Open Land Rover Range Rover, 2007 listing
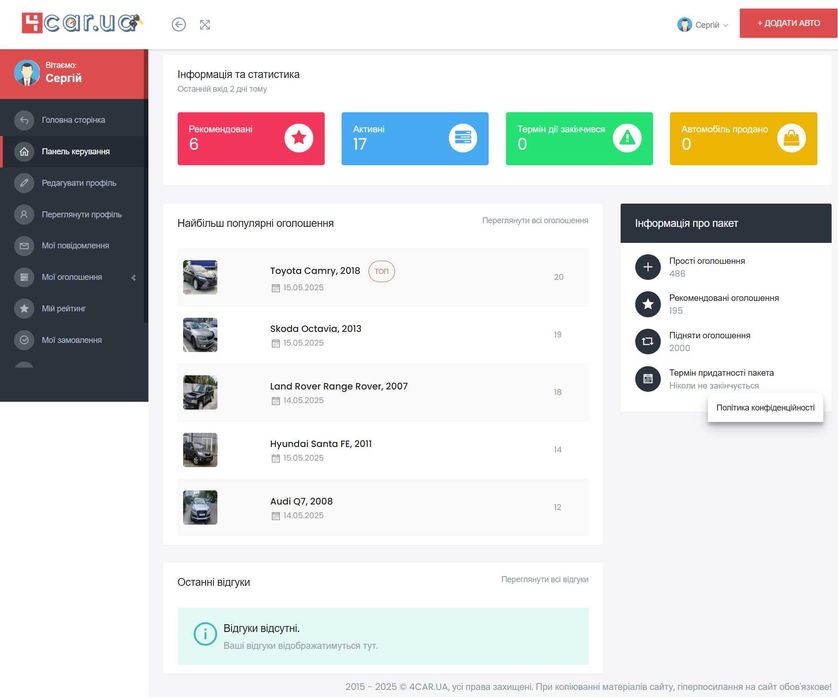This screenshot has width=838, height=699. coord(338,386)
